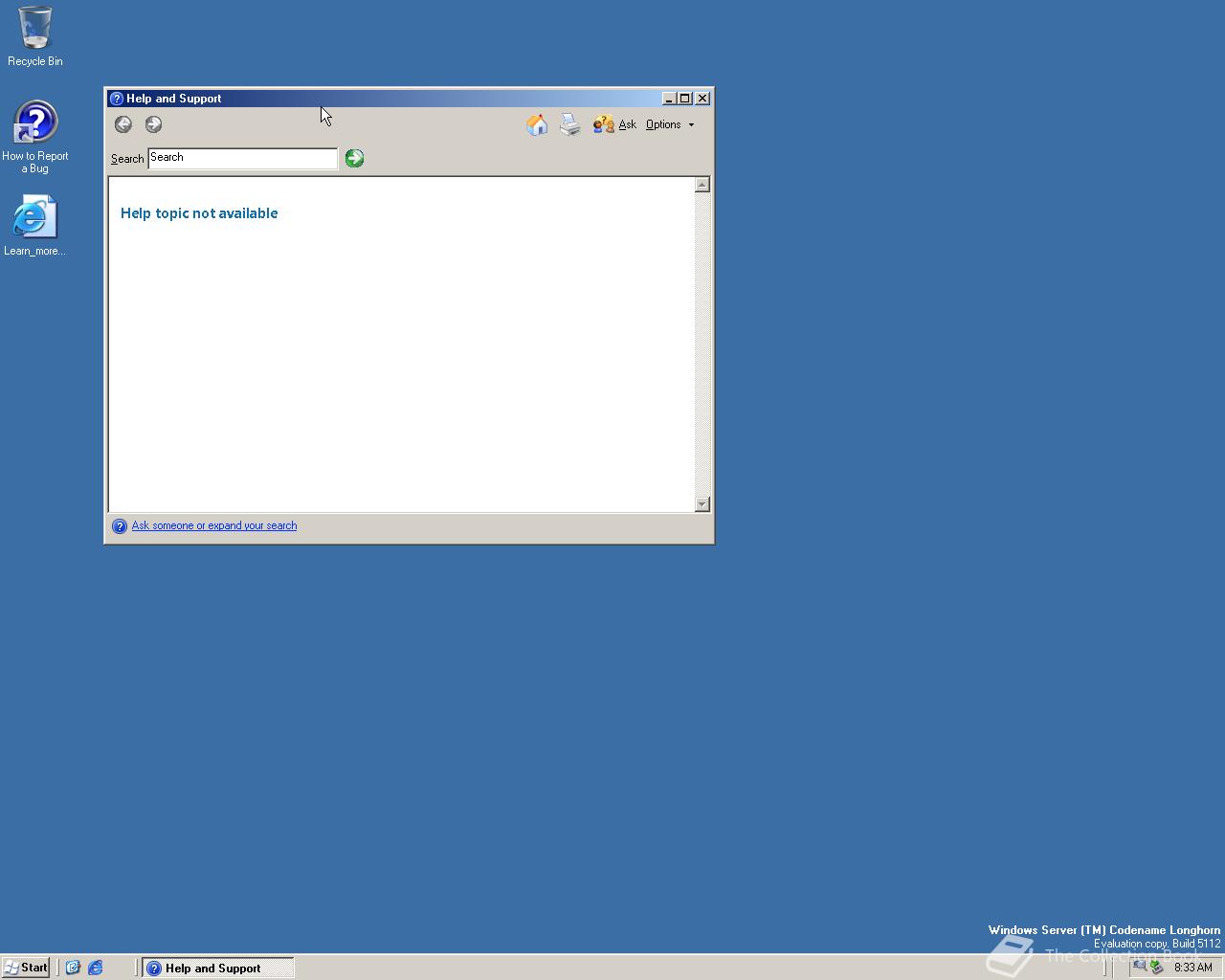
Task: Open the network monitor tray icon
Action: coord(1139,967)
